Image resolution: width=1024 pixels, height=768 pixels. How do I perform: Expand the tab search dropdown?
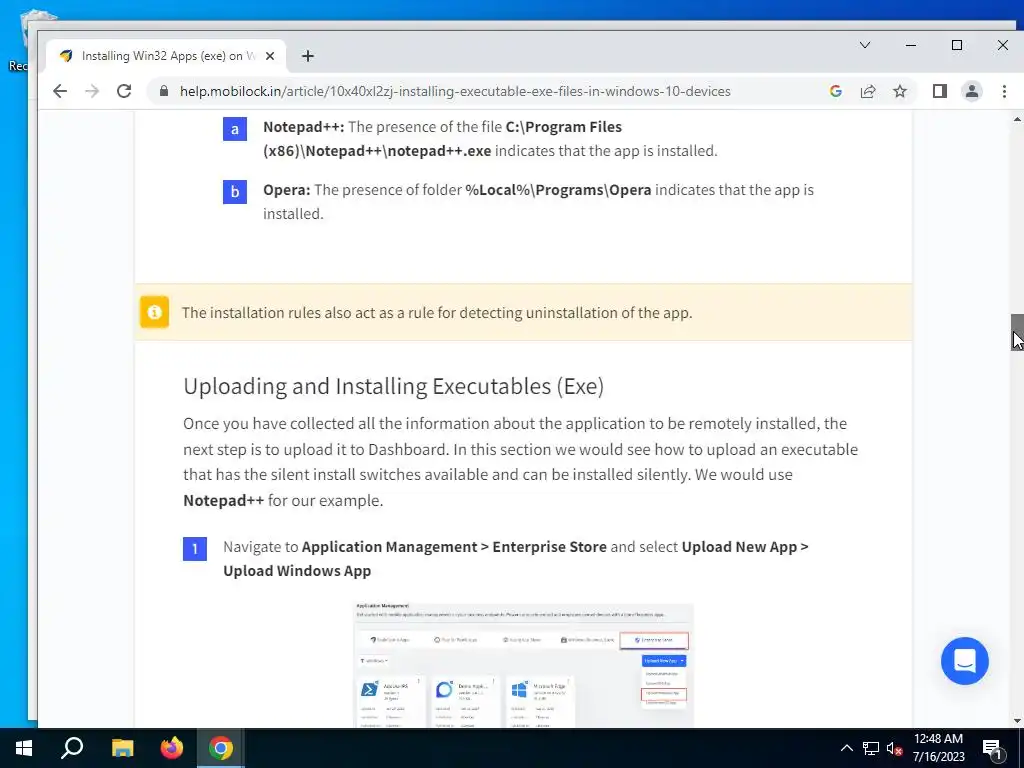click(865, 45)
